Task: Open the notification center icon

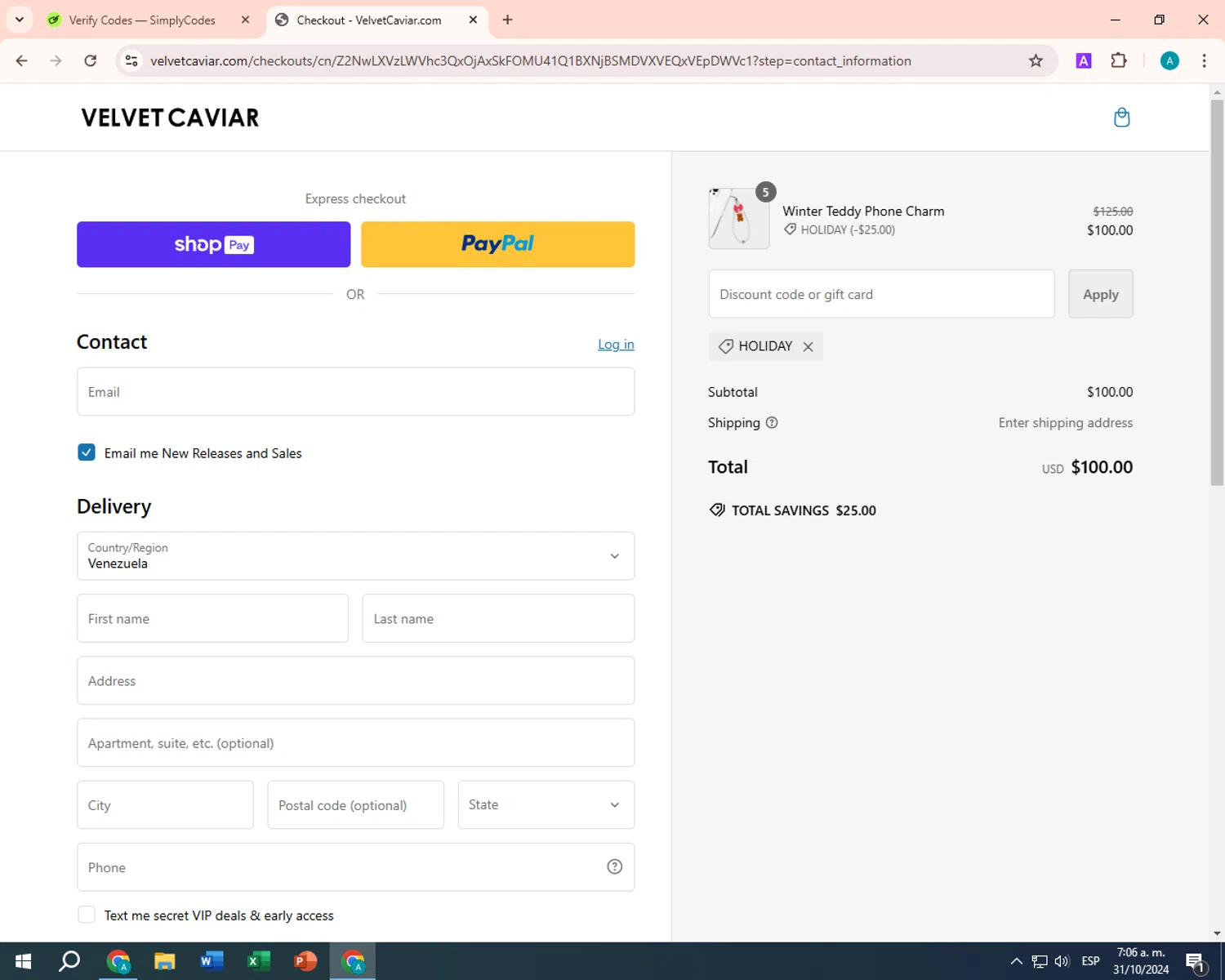Action: tap(1196, 961)
